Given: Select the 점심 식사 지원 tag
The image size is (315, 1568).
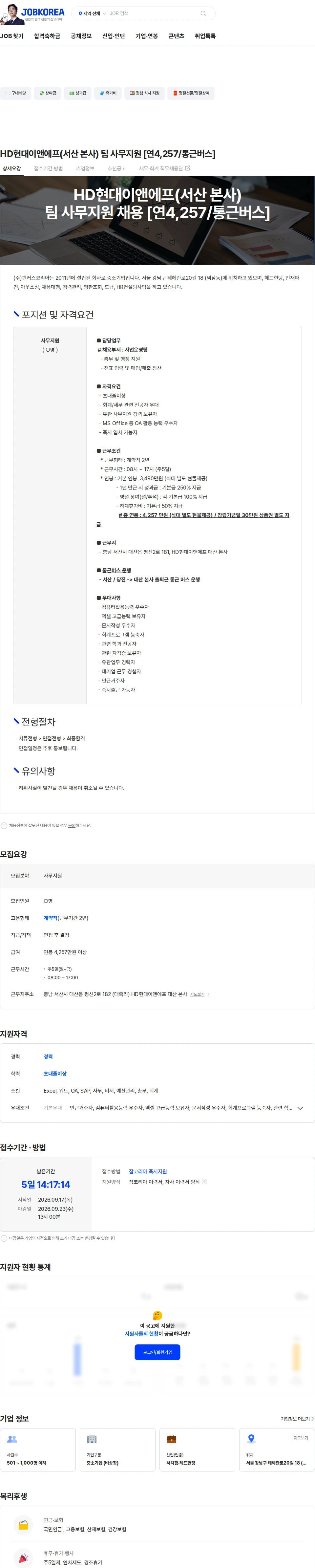Looking at the screenshot, I should (x=144, y=93).
